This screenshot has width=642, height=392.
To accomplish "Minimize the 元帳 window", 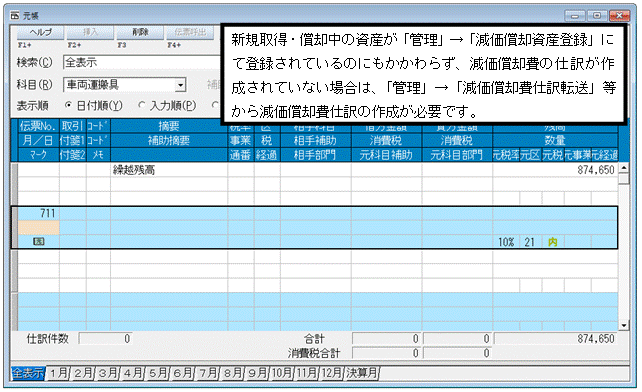I will 574,16.
